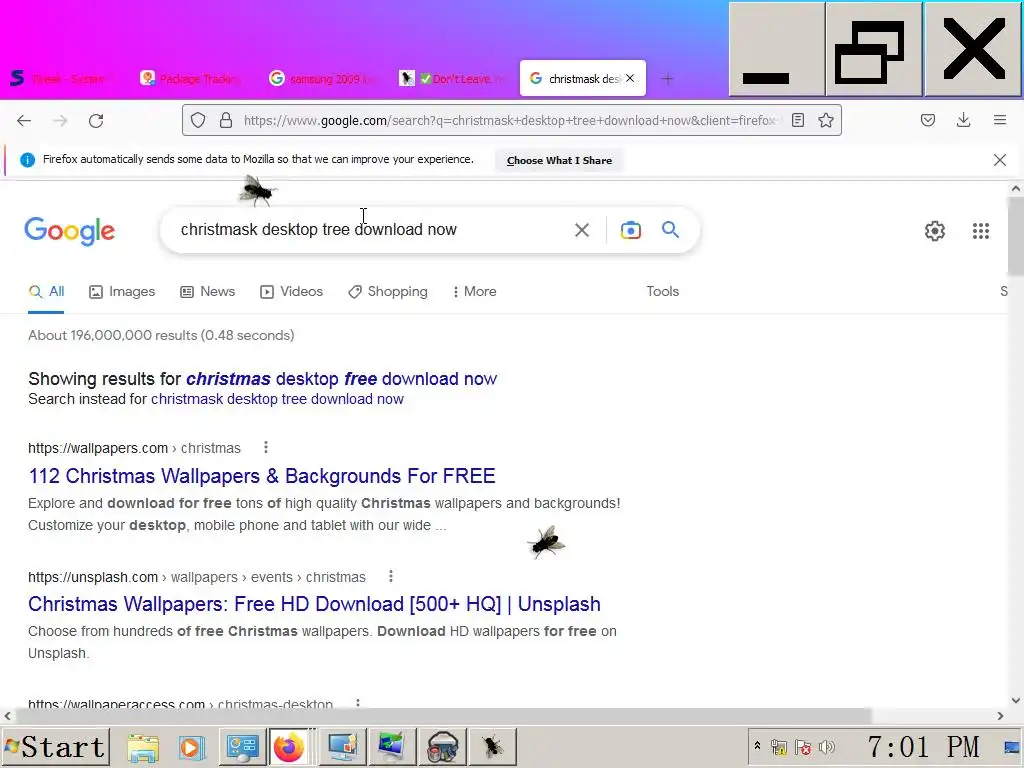
Task: Open options for unsplash.com result
Action: pos(391,577)
